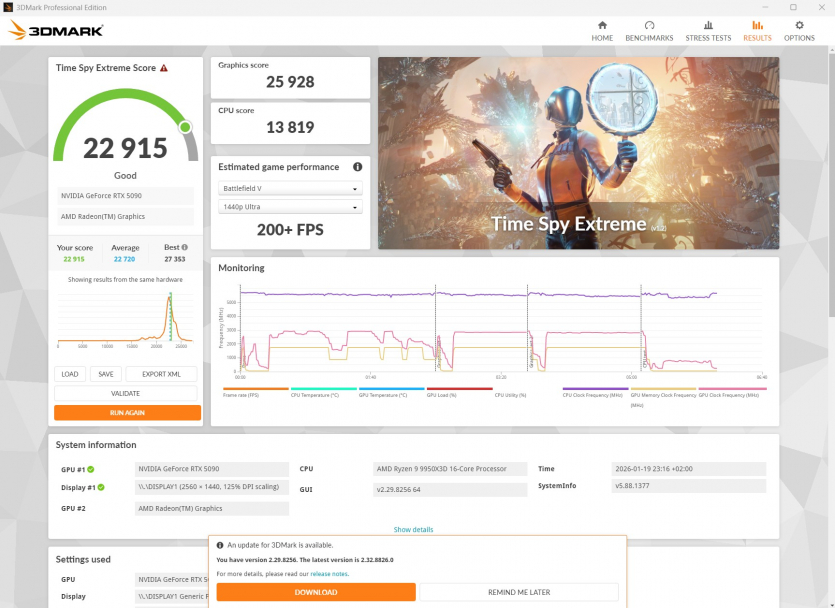Go to the Home section icon
This screenshot has height=608, width=835.
coord(602,25)
